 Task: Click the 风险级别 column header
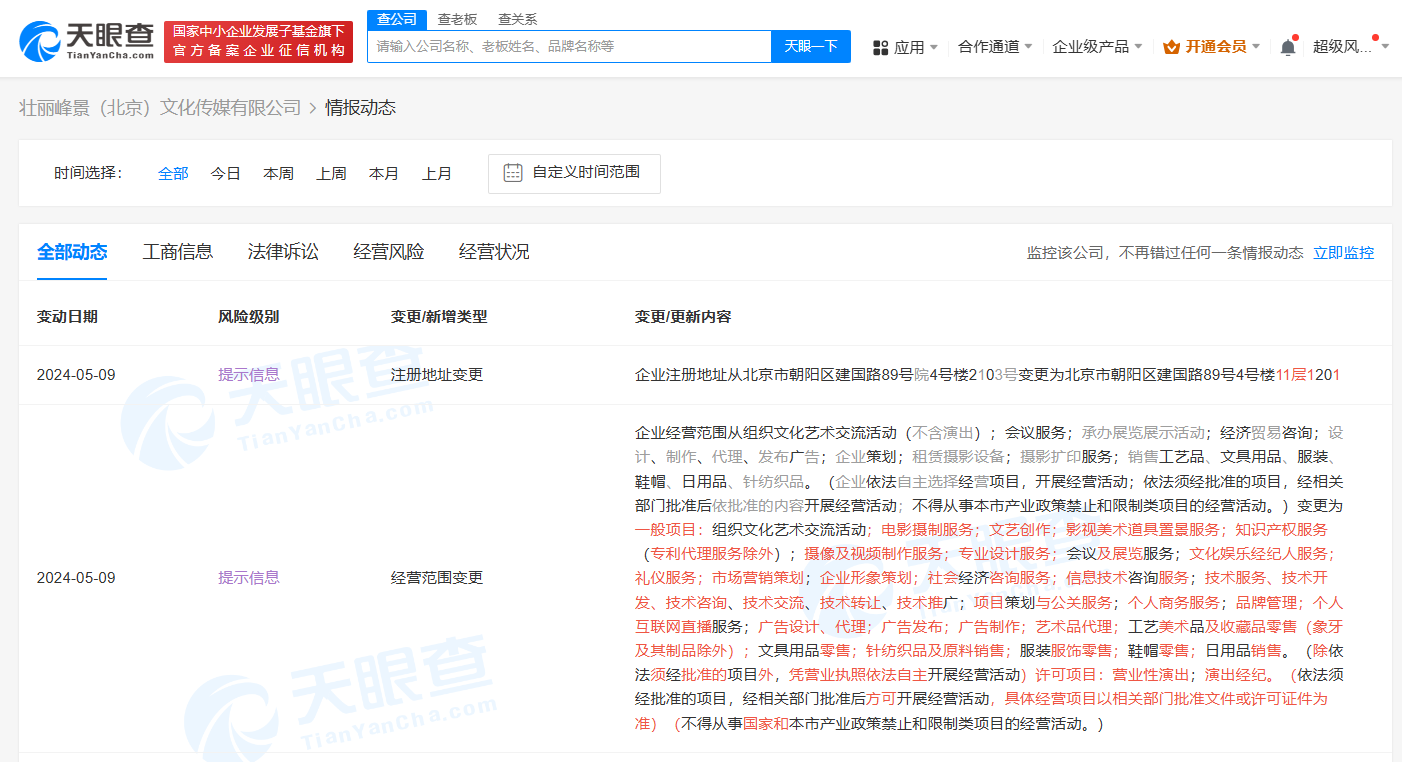[248, 317]
